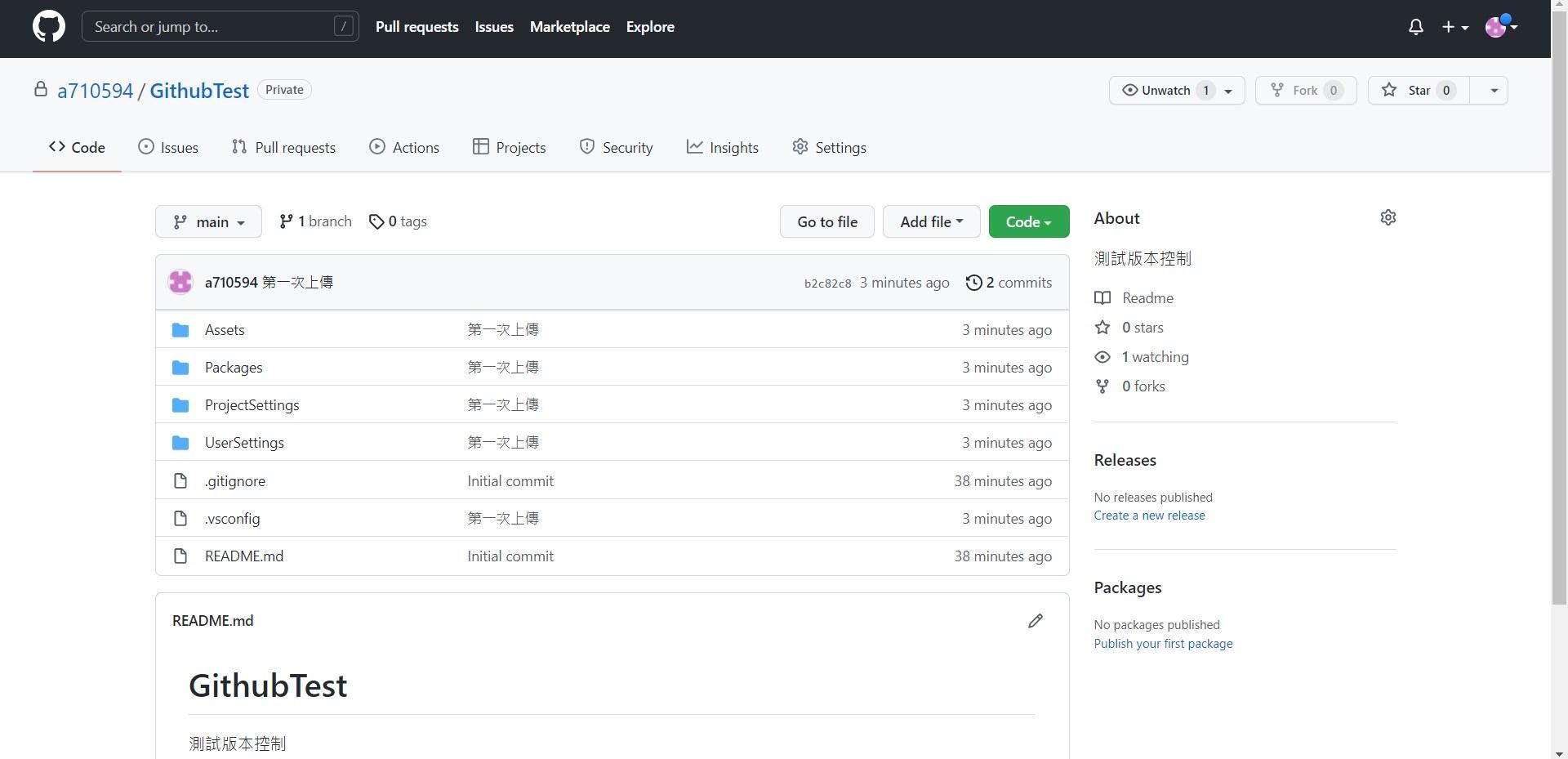Open the Insights tab

tap(723, 147)
